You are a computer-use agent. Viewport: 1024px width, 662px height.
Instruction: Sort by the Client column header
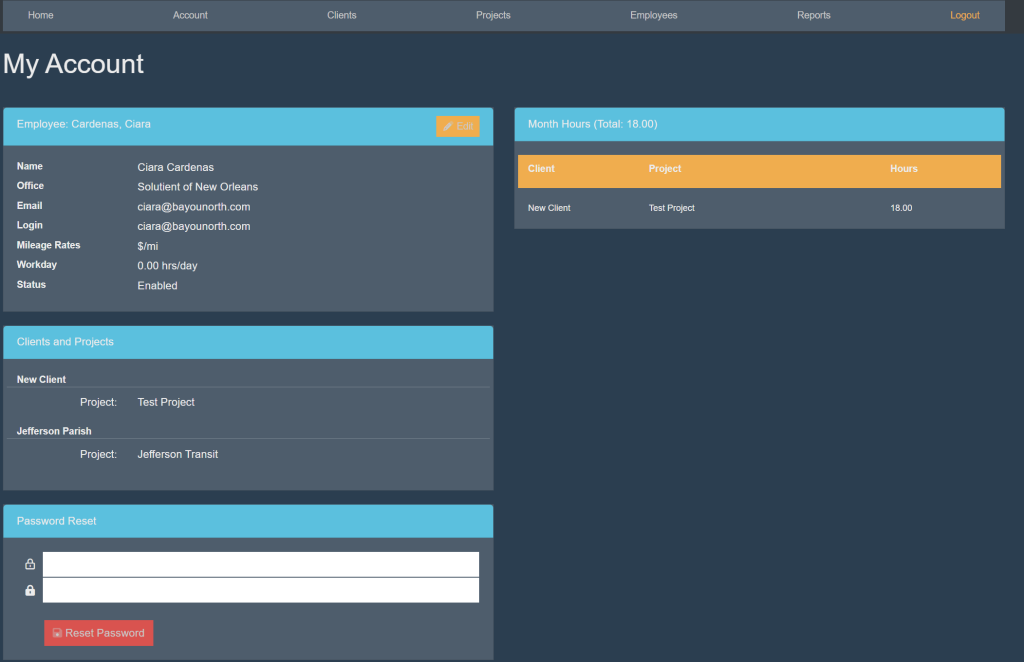click(541, 169)
